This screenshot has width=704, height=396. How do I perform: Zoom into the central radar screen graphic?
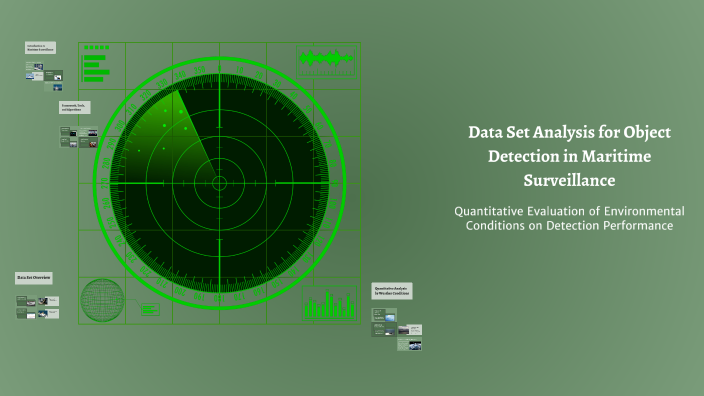tap(220, 183)
